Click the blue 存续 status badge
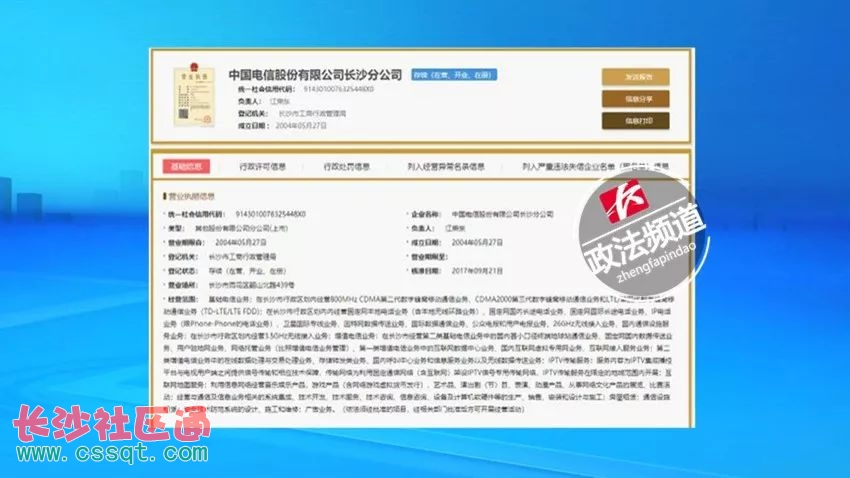Viewport: 850px width, 478px height. point(454,75)
